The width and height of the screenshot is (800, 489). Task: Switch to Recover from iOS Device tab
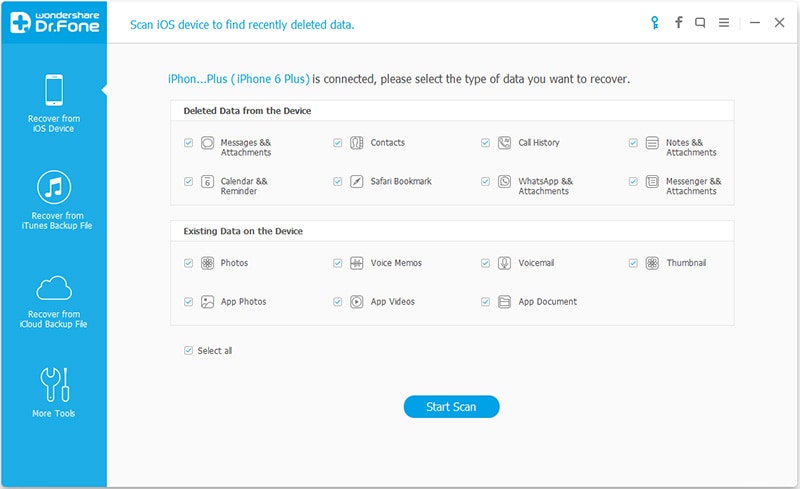pos(53,104)
